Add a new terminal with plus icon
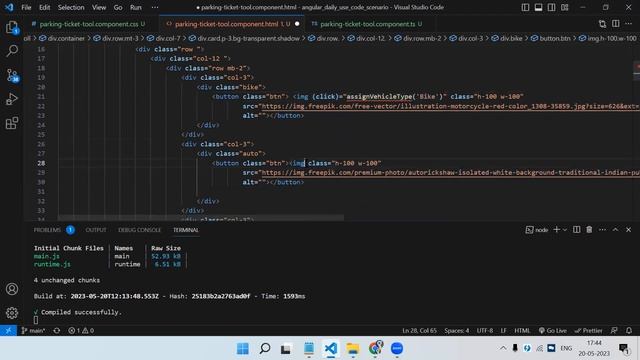640x360 pixels. click(556, 230)
